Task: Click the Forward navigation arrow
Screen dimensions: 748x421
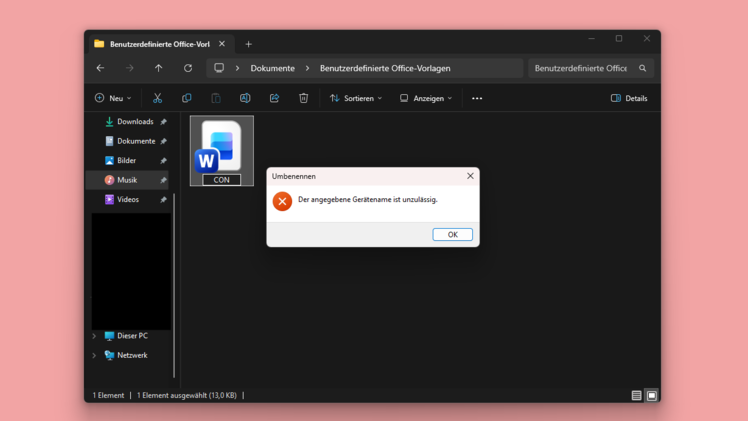Action: (x=130, y=68)
